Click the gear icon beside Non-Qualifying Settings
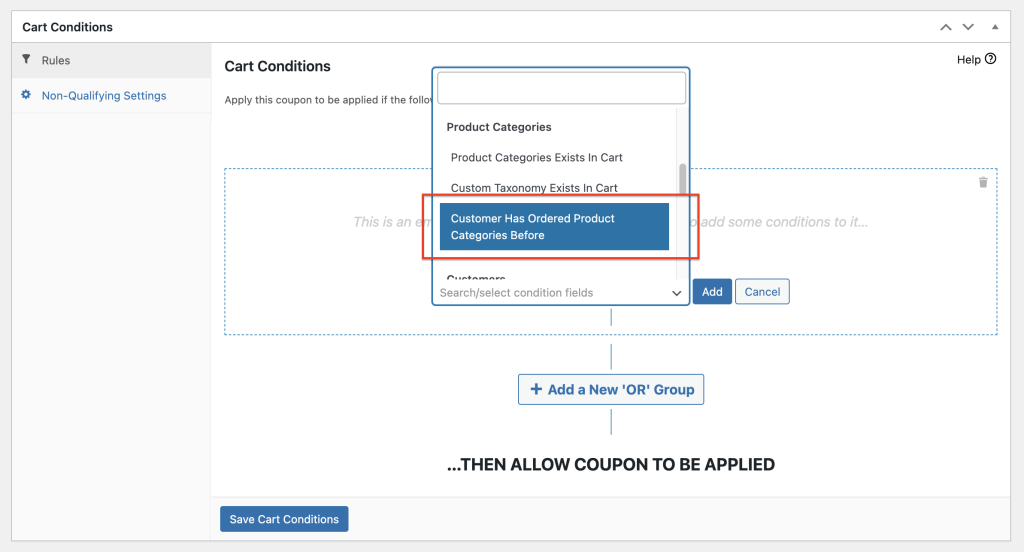 26,95
